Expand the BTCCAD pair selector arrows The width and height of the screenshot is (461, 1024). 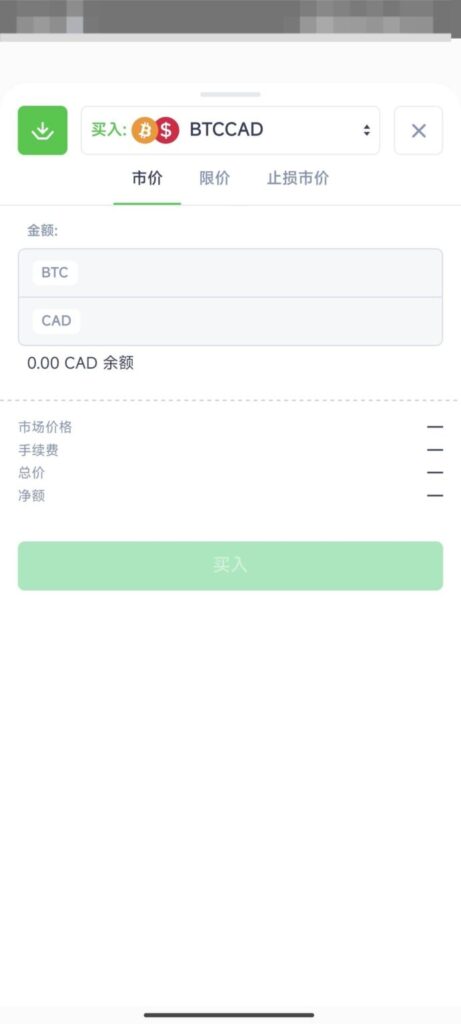click(367, 130)
